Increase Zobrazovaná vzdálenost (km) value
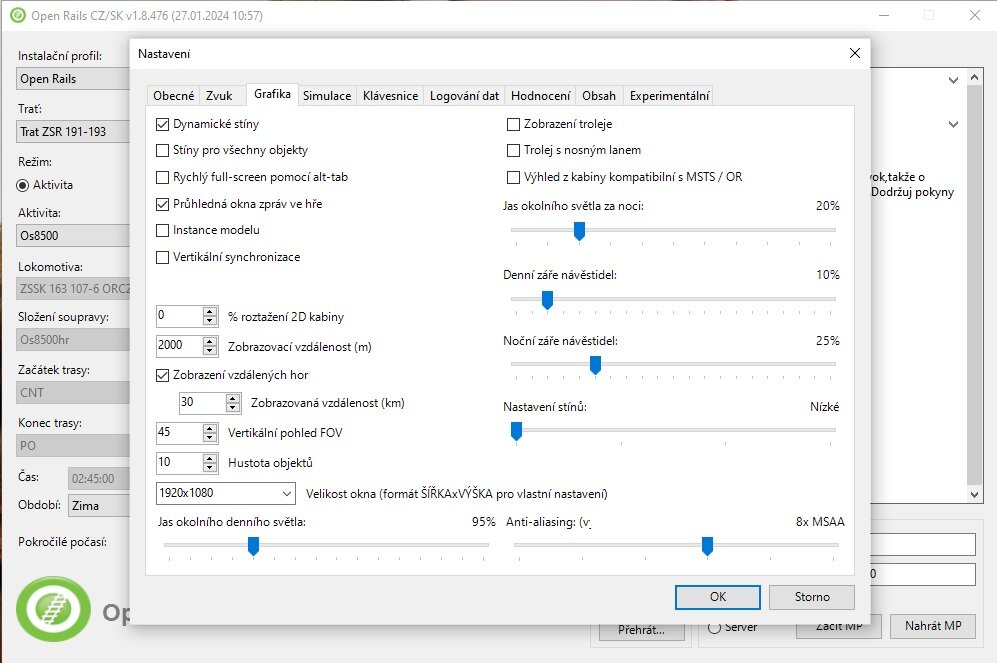Image resolution: width=997 pixels, height=663 pixels. click(x=233, y=398)
